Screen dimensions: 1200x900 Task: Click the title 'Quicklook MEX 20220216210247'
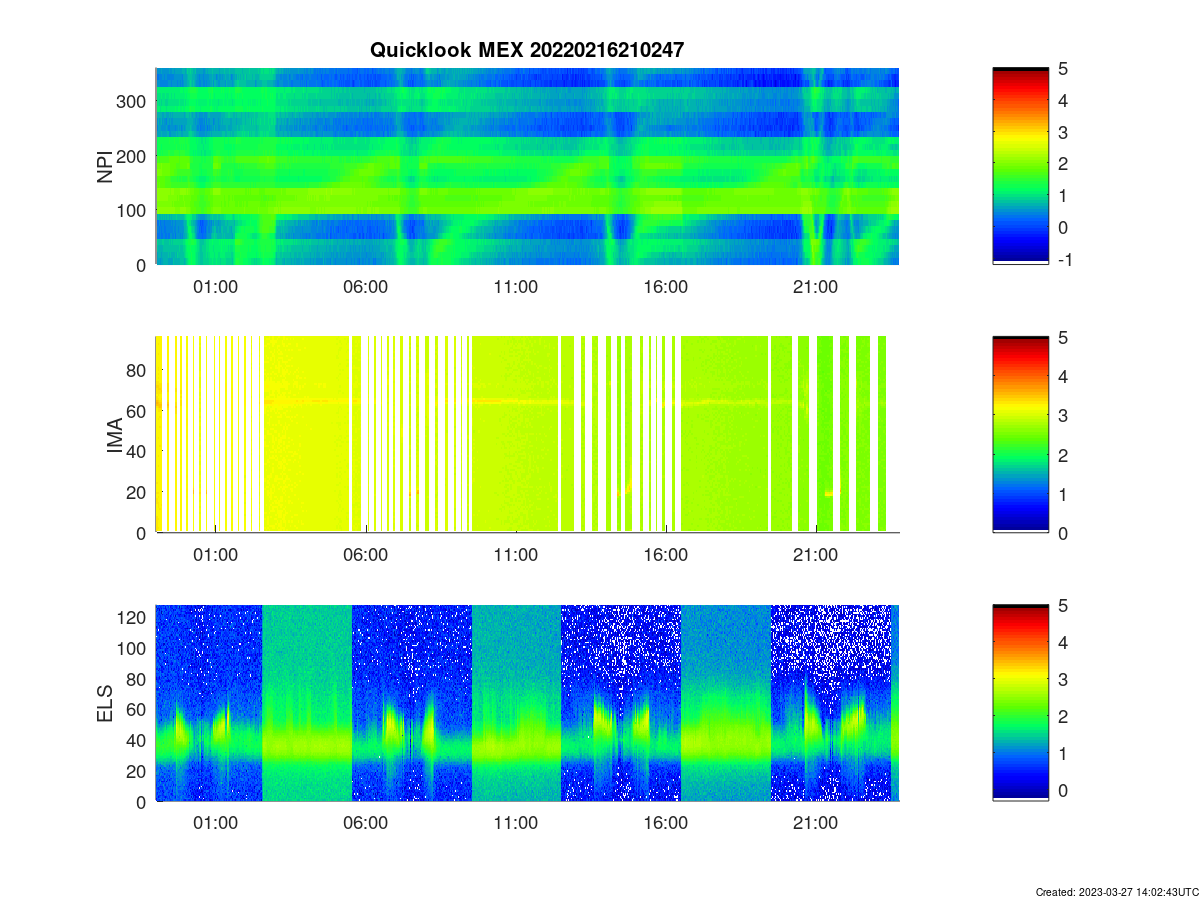pyautogui.click(x=527, y=50)
